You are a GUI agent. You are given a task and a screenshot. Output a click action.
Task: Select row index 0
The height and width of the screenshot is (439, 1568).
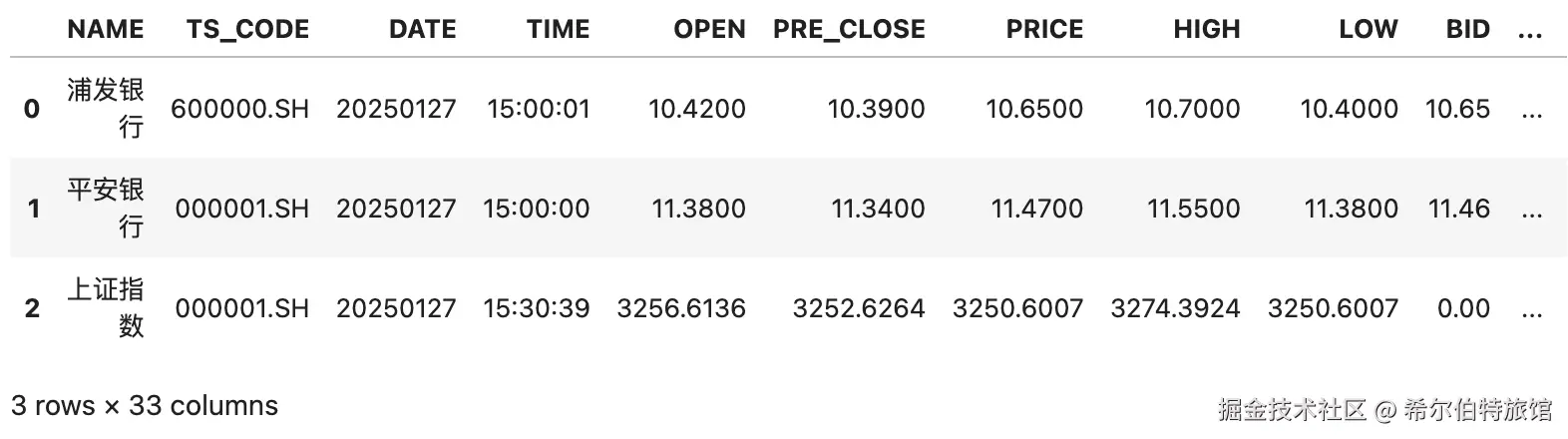pyautogui.click(x=32, y=109)
